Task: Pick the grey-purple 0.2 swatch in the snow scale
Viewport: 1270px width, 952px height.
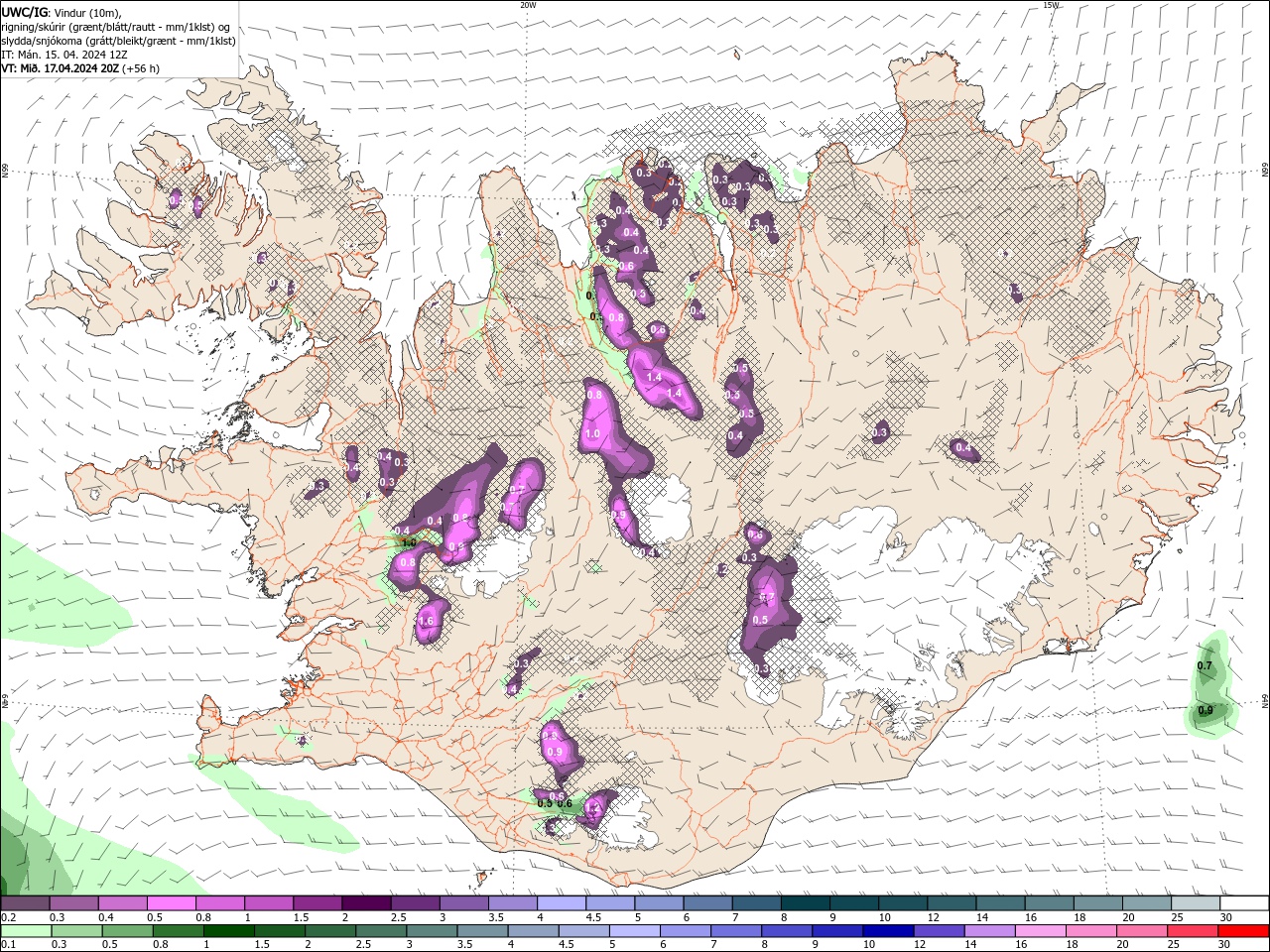Action: 25,903
